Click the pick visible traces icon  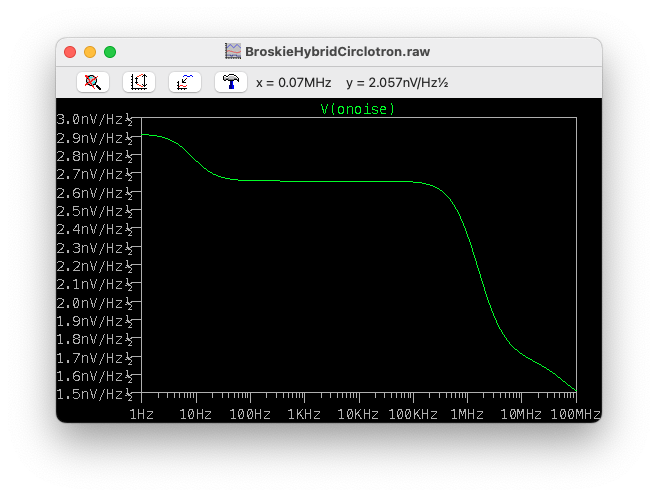click(185, 82)
